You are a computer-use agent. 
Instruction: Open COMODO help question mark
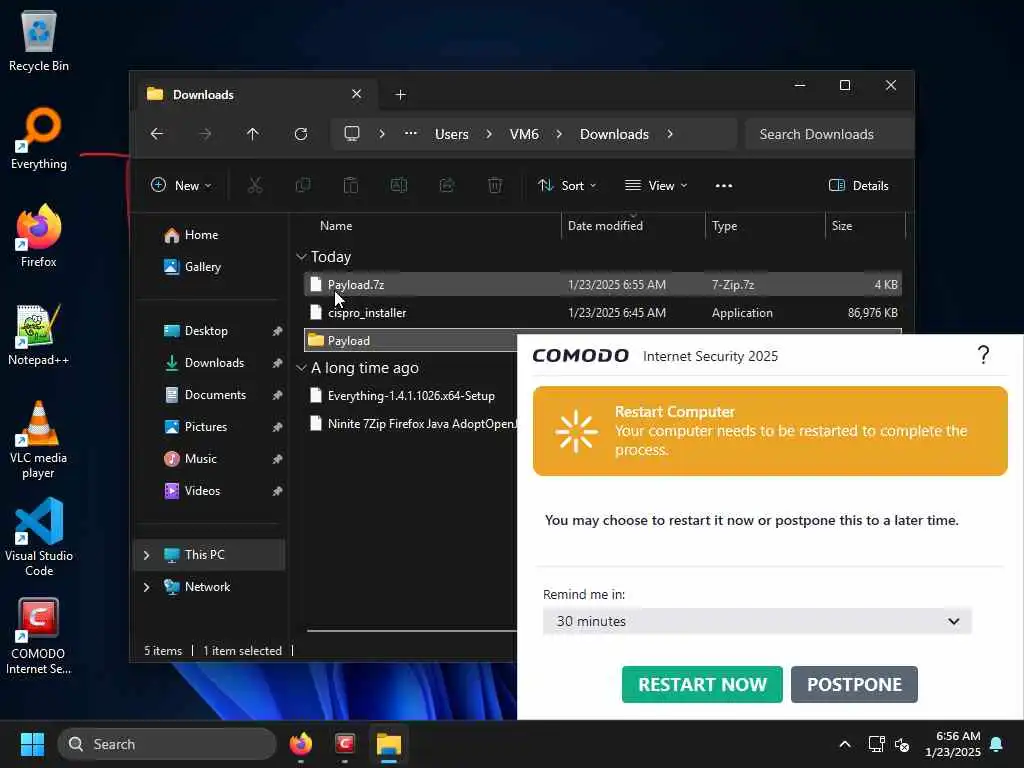984,355
